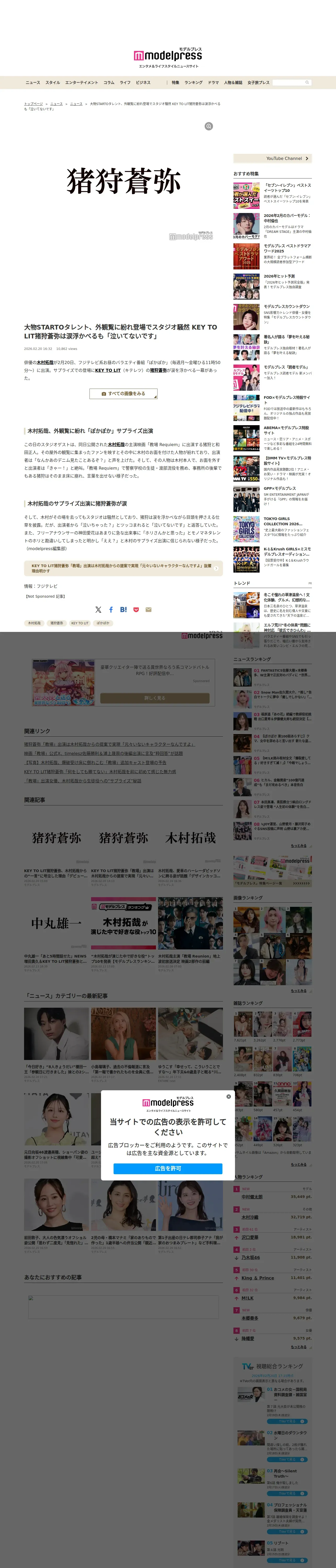336x1568 pixels.
Task: Click the YouTube Channel arrow chevron
Action: tap(307, 158)
